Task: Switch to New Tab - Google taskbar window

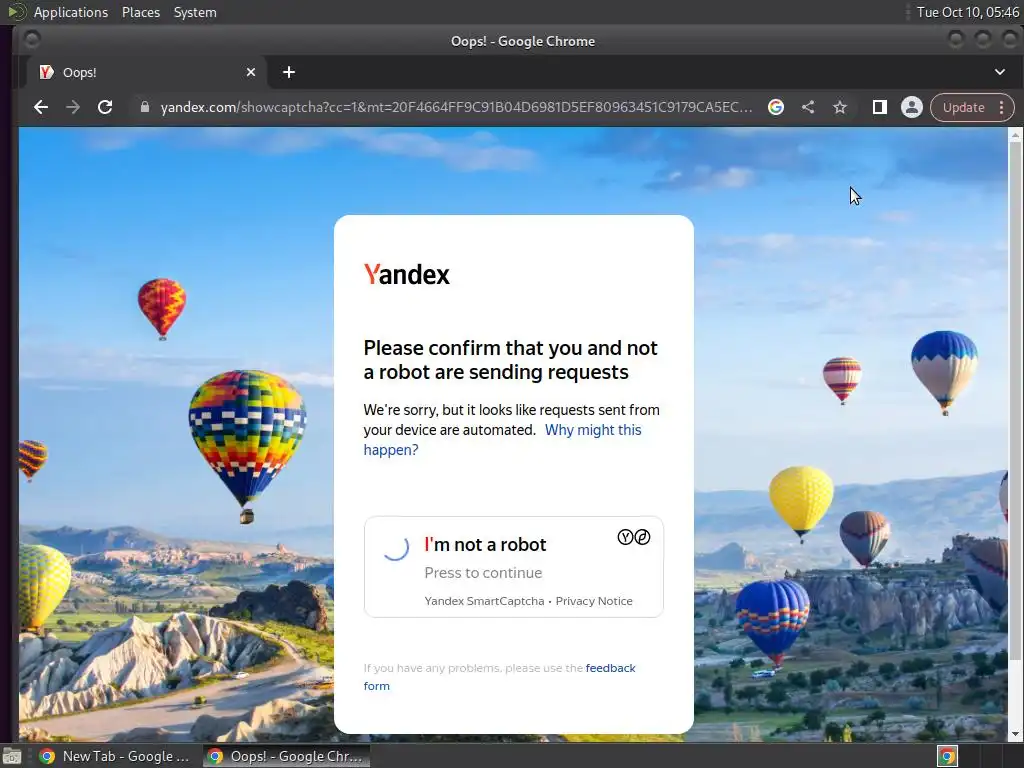Action: (x=114, y=756)
